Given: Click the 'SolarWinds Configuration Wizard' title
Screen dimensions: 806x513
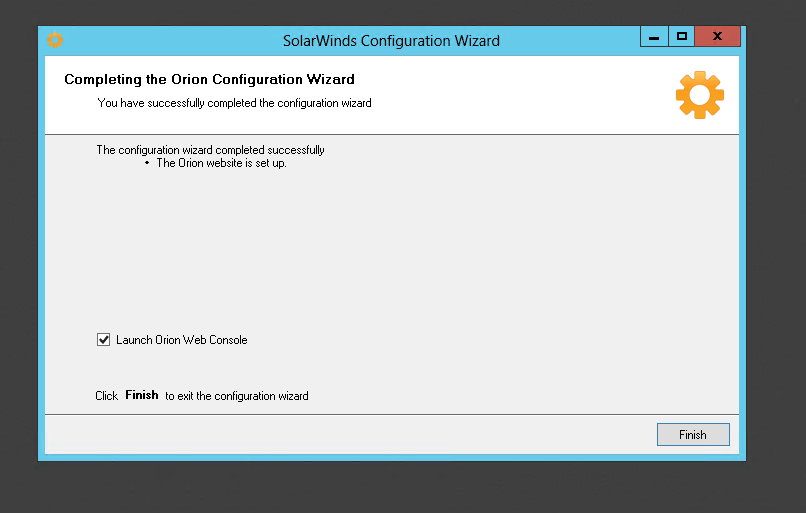Looking at the screenshot, I should [391, 41].
